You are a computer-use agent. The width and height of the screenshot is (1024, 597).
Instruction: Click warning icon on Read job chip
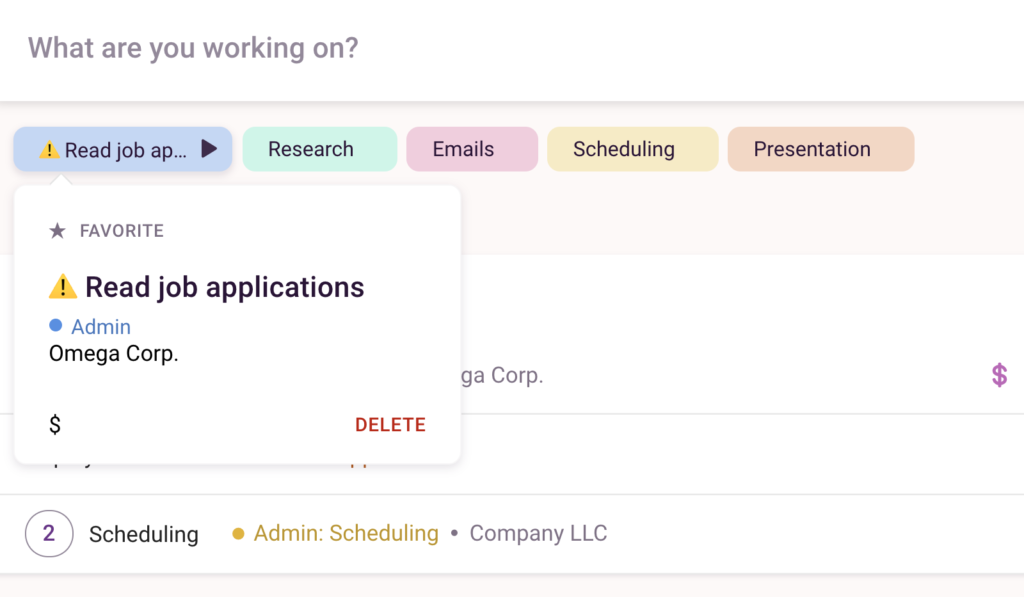[x=49, y=150]
